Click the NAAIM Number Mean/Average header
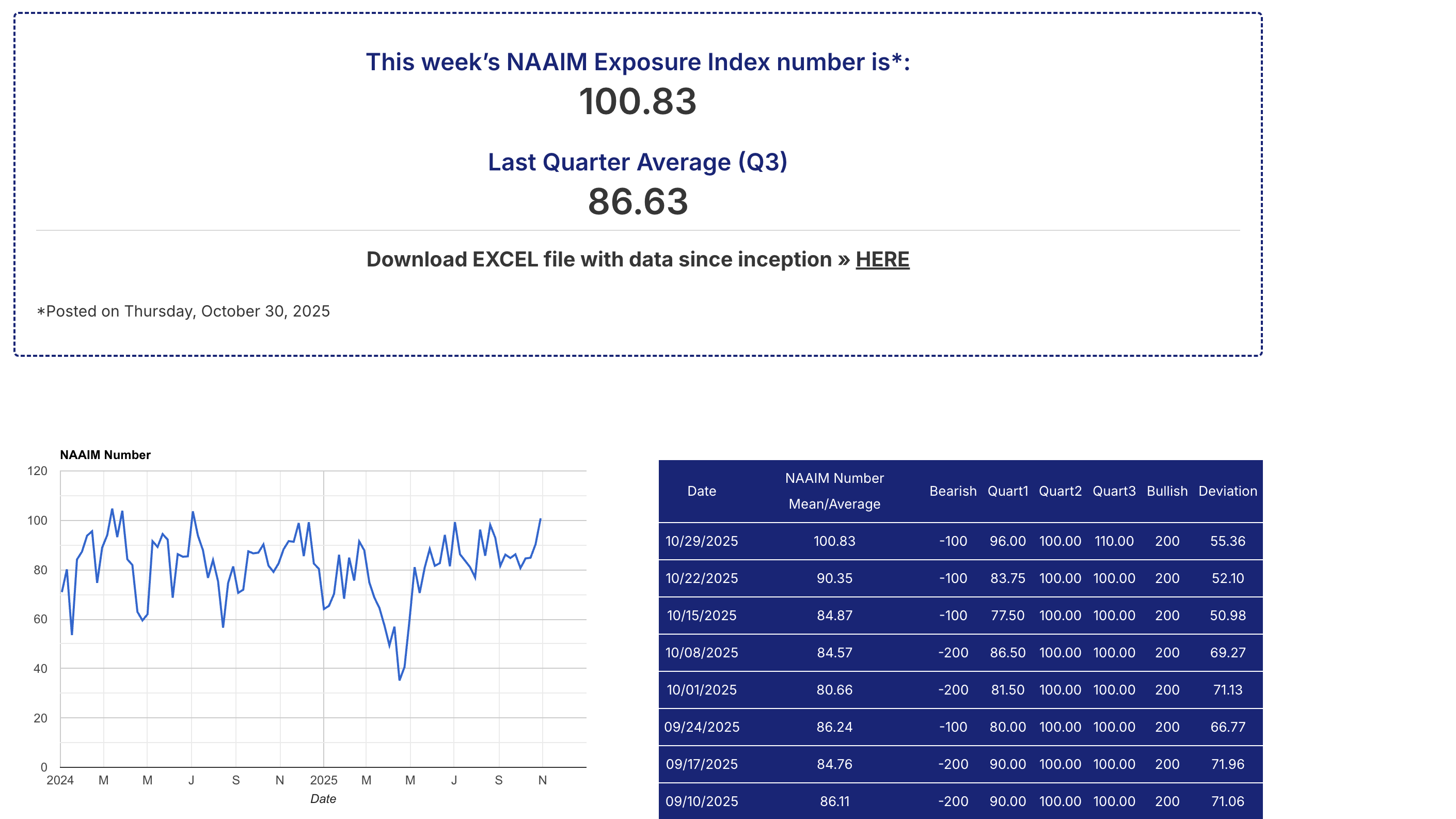1456x819 pixels. [834, 491]
